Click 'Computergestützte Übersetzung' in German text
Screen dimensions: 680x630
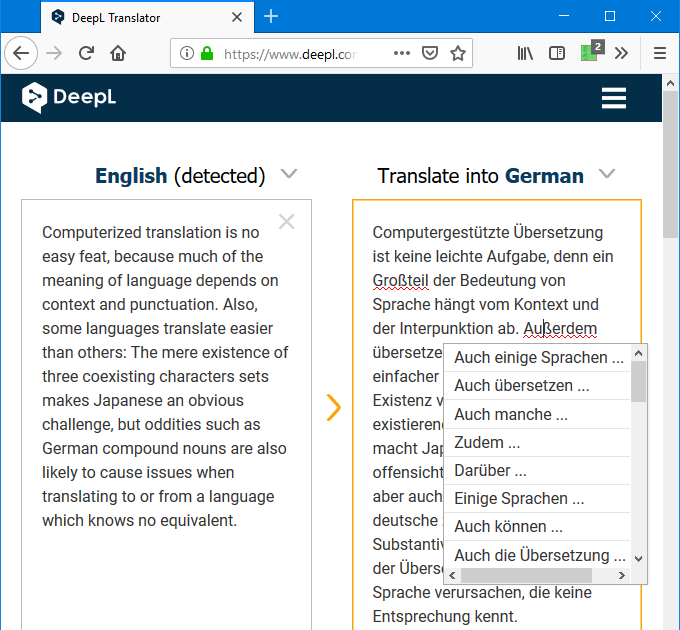click(487, 232)
